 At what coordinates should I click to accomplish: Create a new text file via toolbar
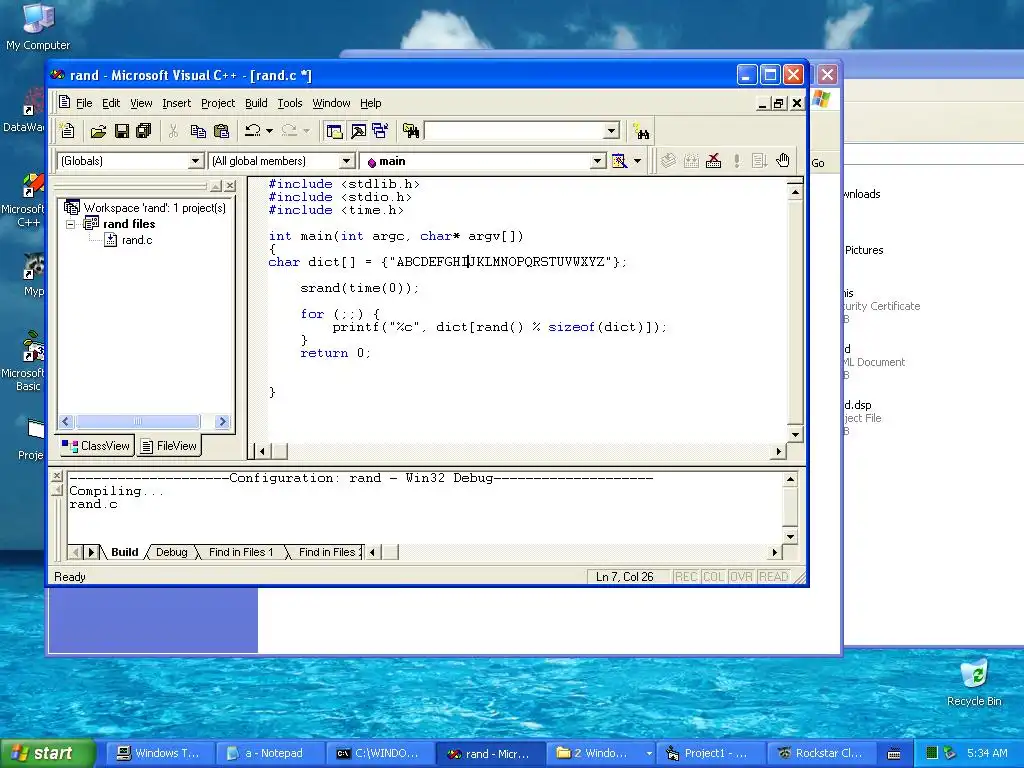(x=67, y=131)
